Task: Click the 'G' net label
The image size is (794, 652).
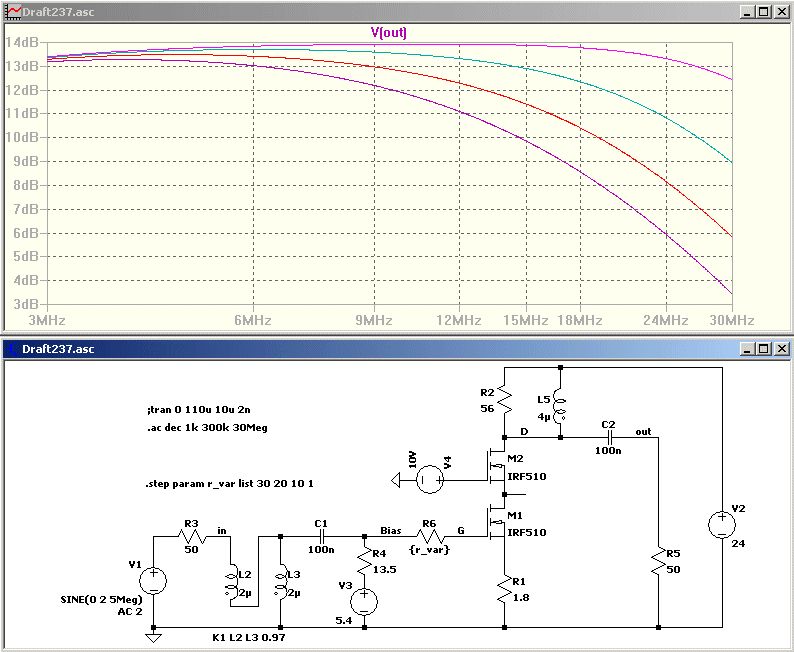Action: tap(461, 531)
